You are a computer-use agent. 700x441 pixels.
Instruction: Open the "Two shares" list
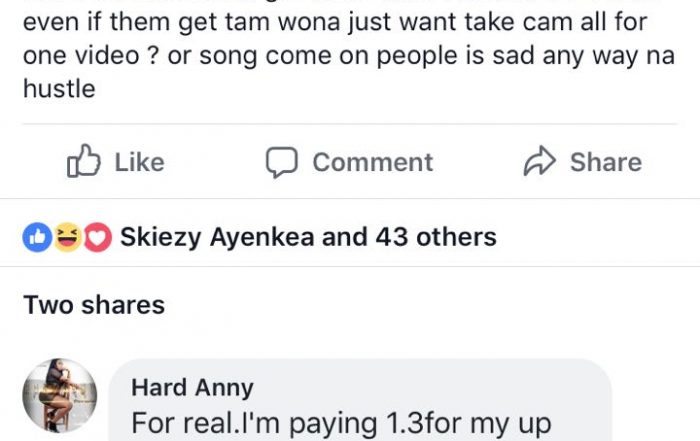click(x=94, y=304)
